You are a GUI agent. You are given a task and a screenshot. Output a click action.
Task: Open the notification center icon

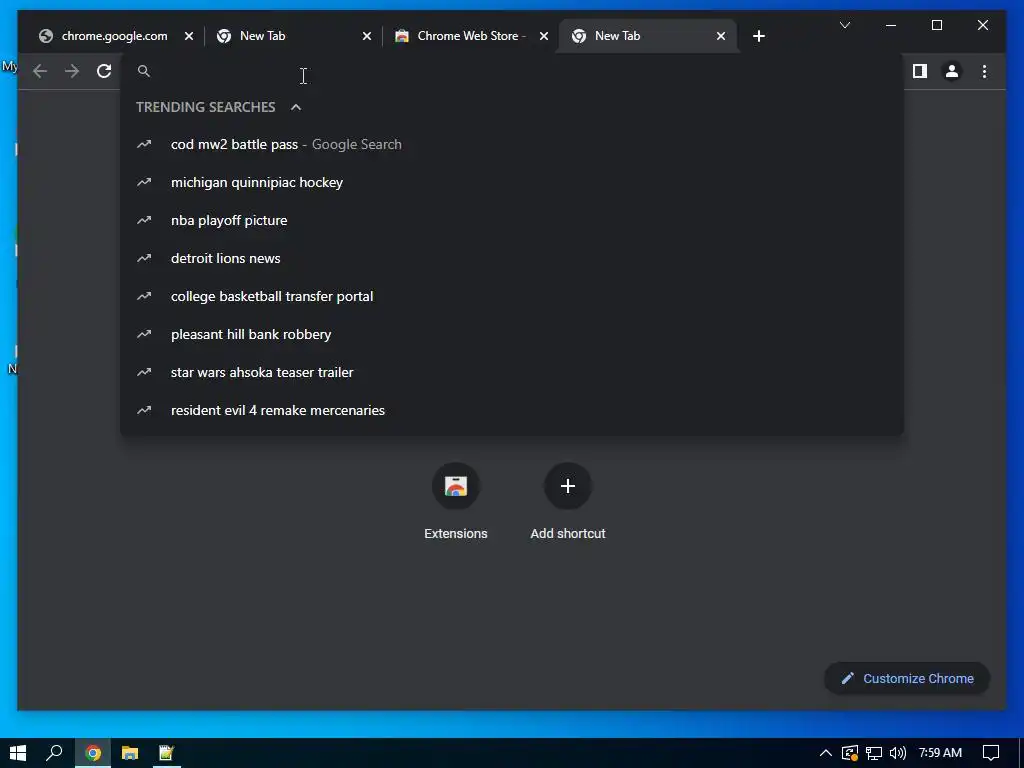[x=991, y=753]
